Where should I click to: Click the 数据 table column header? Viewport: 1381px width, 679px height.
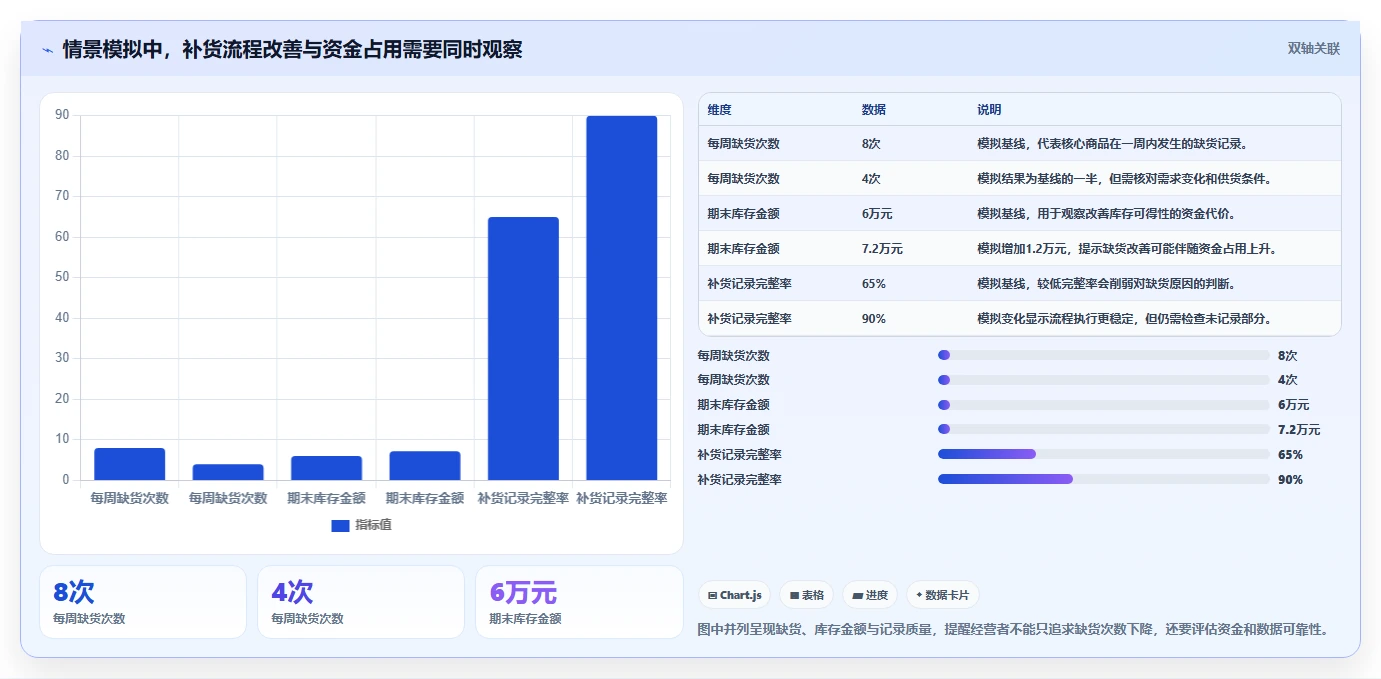(x=873, y=110)
